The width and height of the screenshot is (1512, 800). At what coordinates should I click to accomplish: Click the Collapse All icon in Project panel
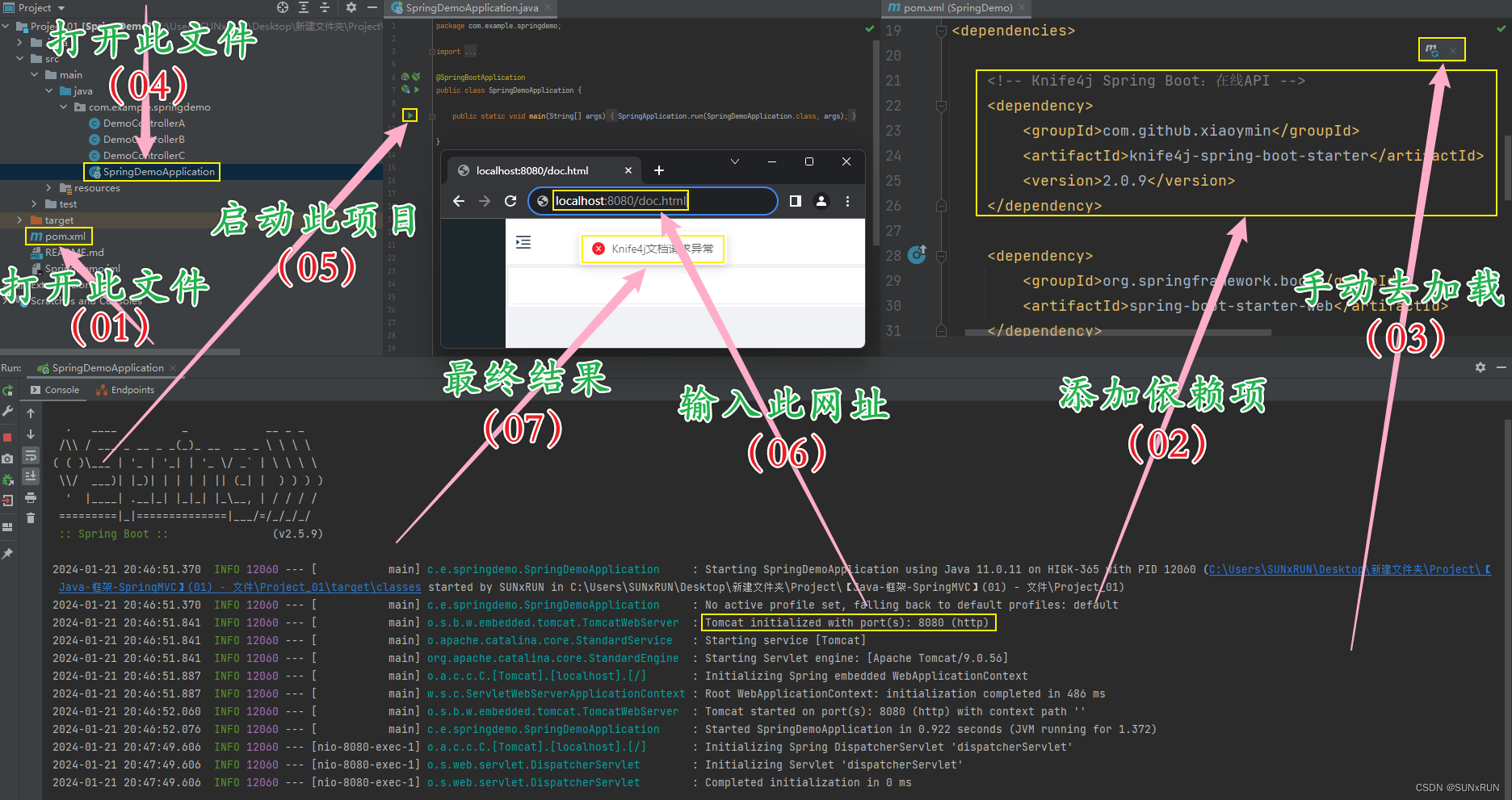(325, 7)
